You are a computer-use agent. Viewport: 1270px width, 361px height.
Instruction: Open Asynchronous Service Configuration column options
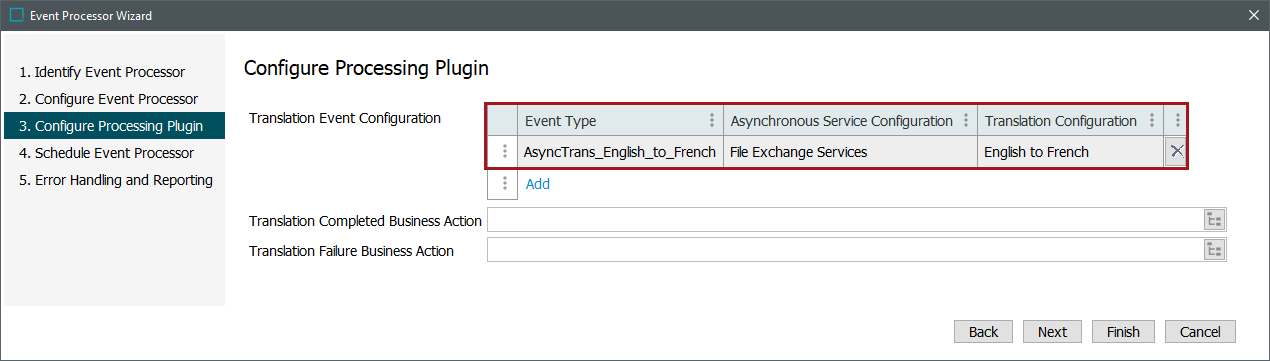point(966,121)
